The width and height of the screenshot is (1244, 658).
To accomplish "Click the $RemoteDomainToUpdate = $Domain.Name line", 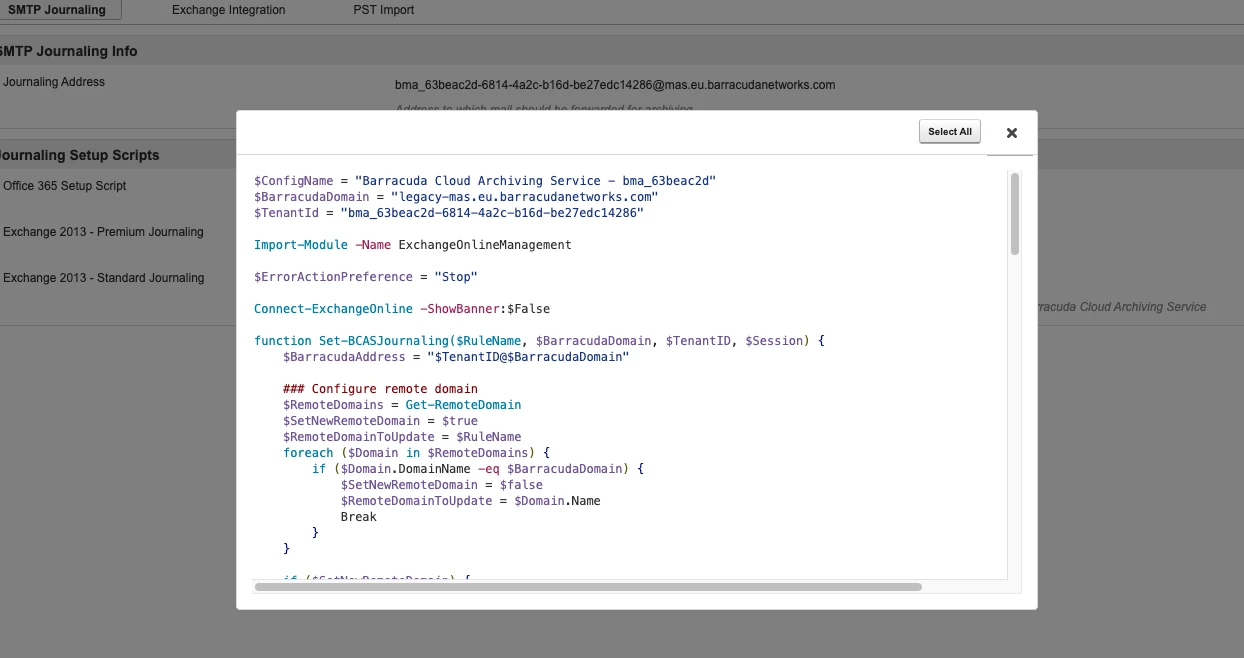I will point(471,501).
